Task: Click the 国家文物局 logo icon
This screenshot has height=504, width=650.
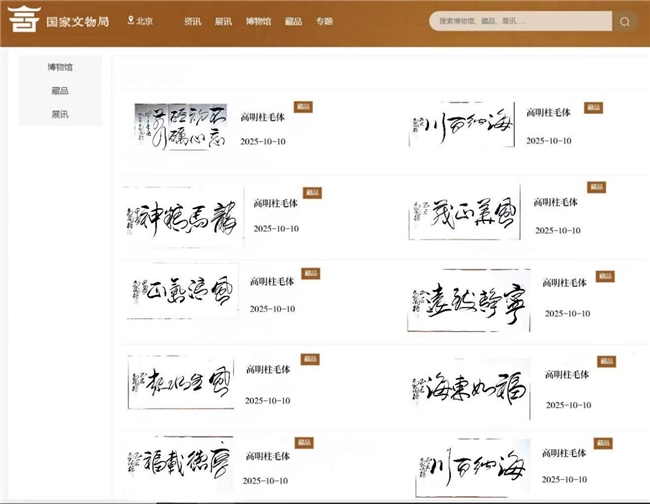Action: coord(20,21)
